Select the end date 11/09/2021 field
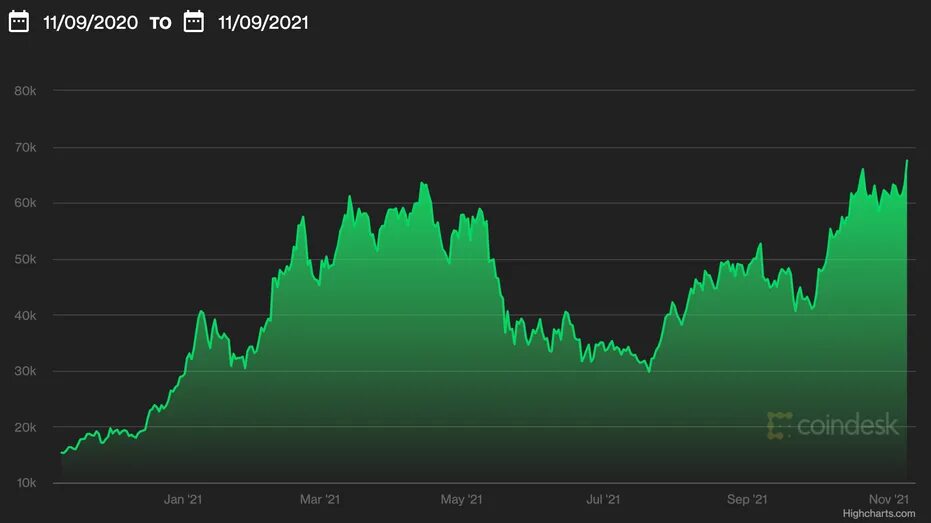Viewport: 931px width, 523px height. 263,23
